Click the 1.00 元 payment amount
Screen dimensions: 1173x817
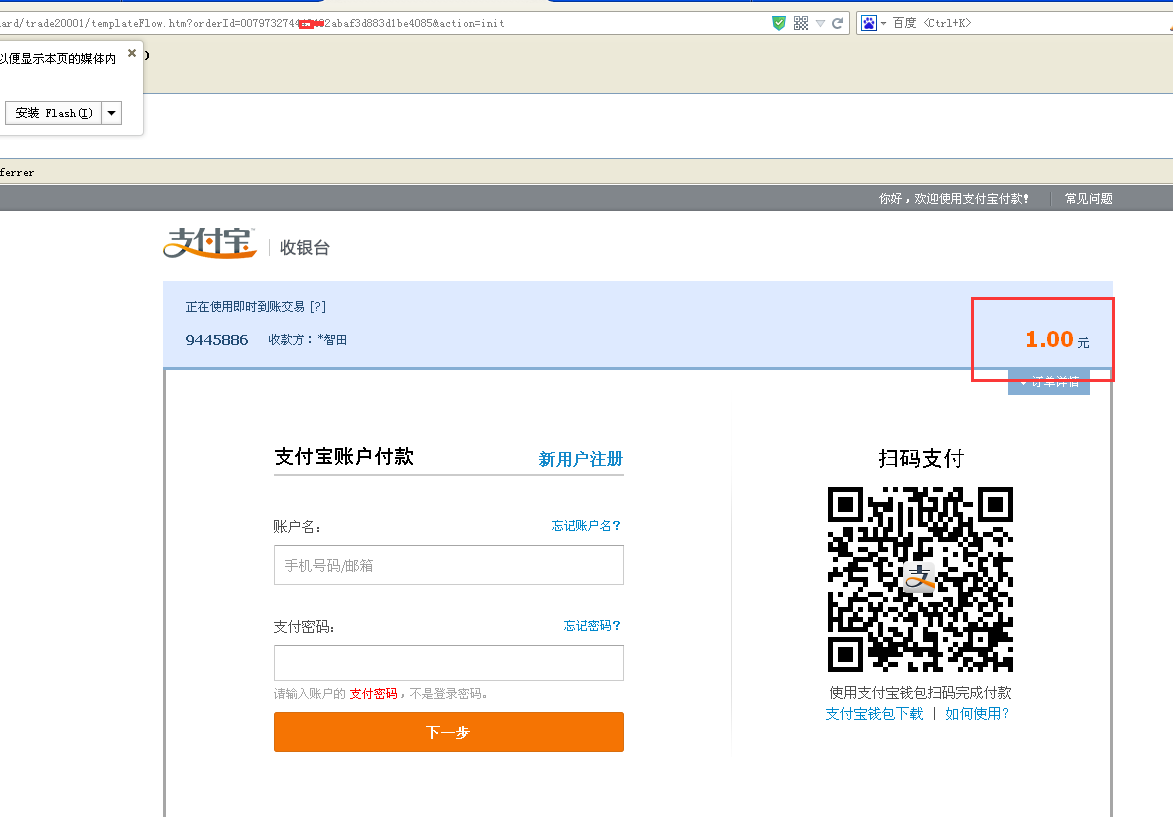(1057, 340)
